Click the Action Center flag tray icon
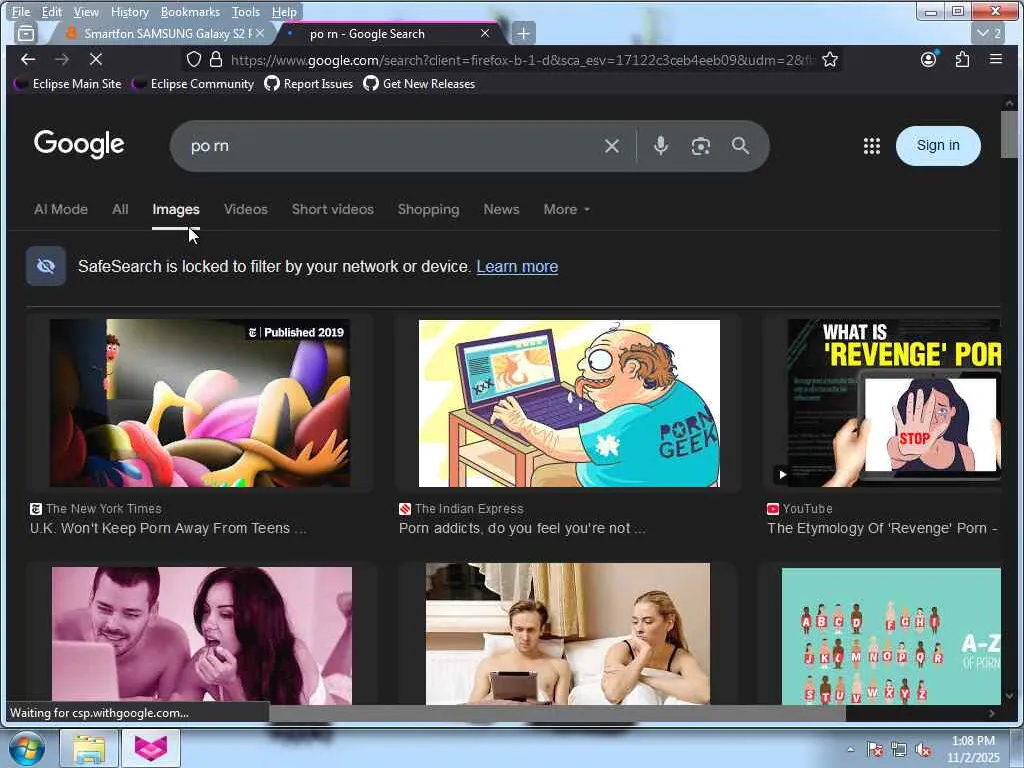The width and height of the screenshot is (1024, 768). [875, 750]
